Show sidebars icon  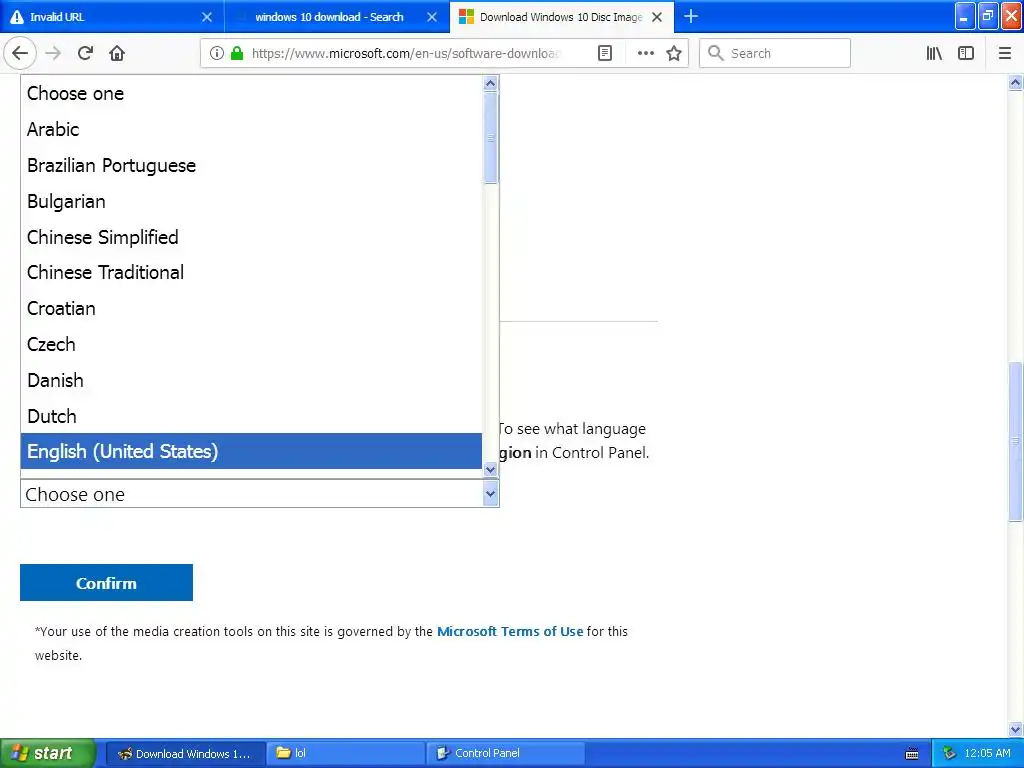click(x=966, y=54)
